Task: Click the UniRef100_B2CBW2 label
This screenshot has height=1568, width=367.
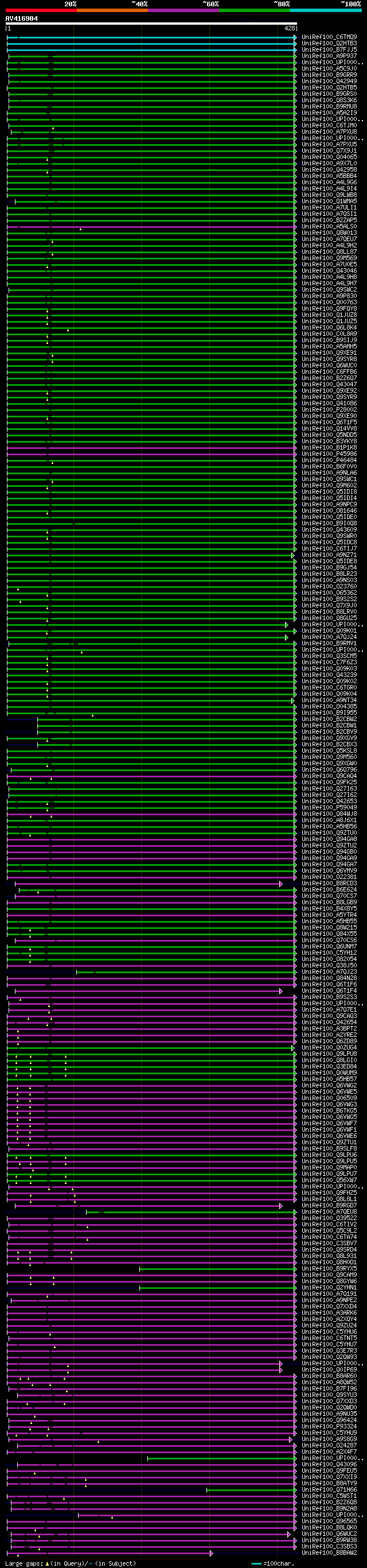Action: click(329, 719)
